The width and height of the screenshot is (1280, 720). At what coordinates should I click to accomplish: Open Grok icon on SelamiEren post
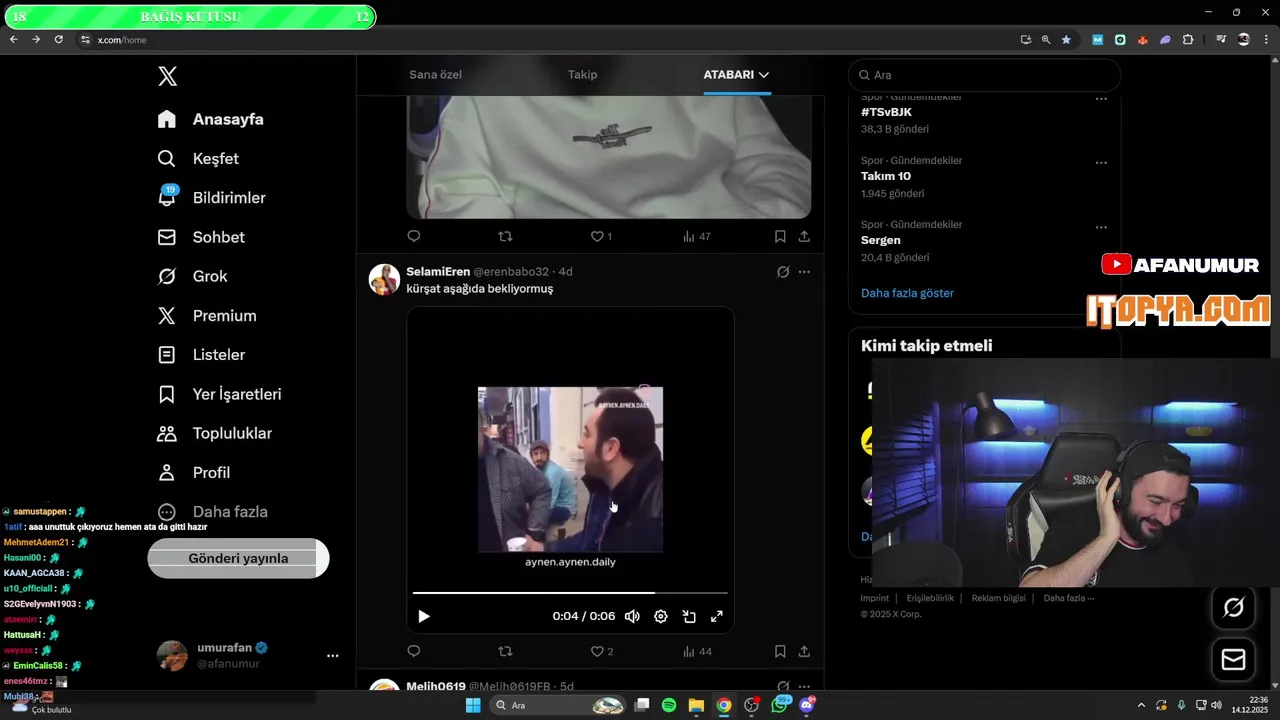click(x=783, y=272)
